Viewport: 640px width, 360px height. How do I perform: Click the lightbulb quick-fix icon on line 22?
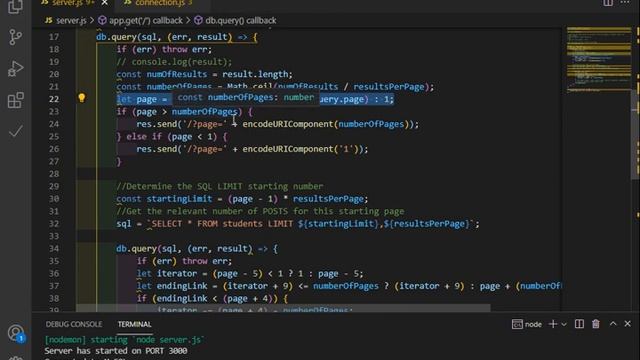point(82,98)
